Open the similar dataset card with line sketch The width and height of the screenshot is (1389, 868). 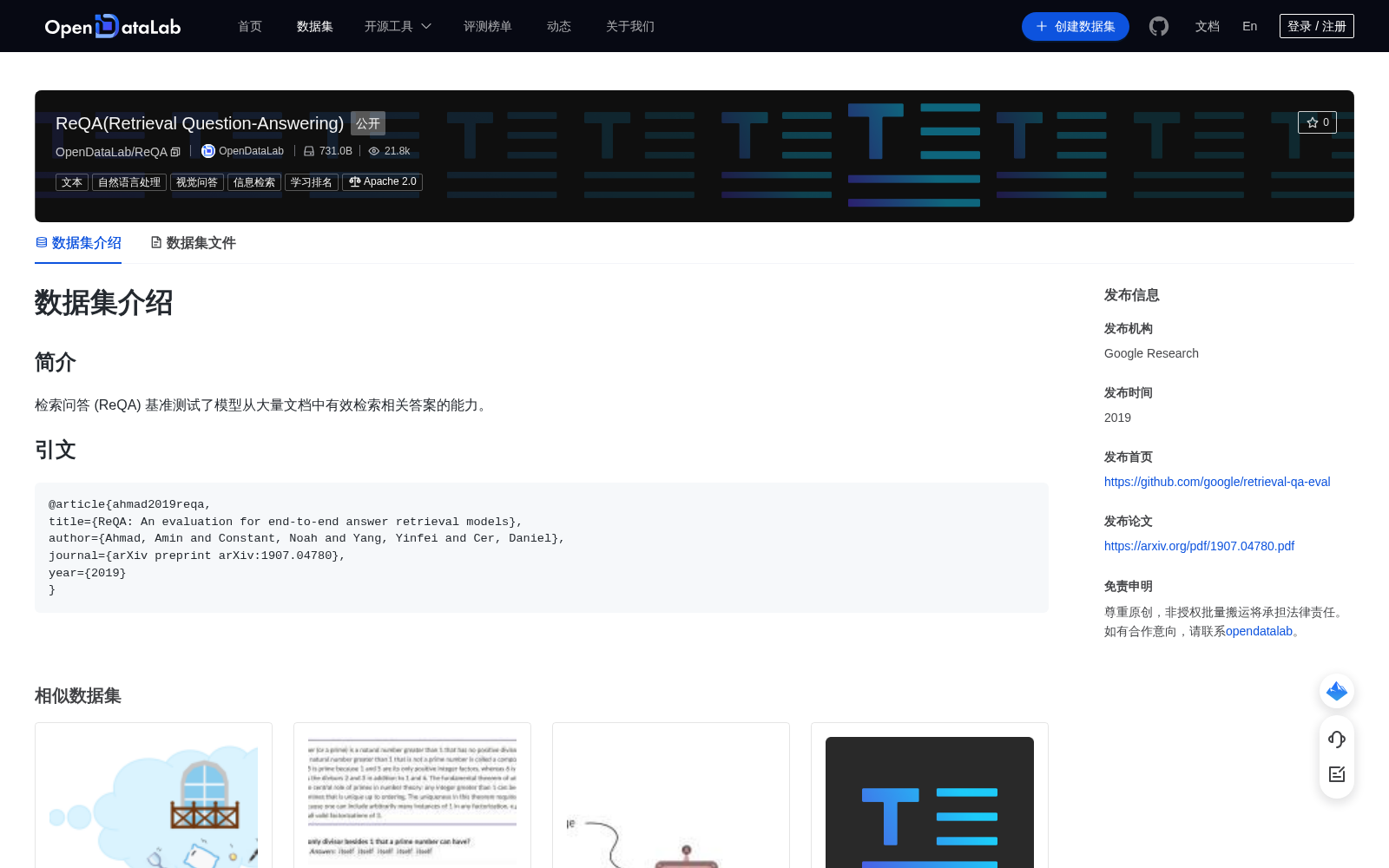pyautogui.click(x=671, y=795)
